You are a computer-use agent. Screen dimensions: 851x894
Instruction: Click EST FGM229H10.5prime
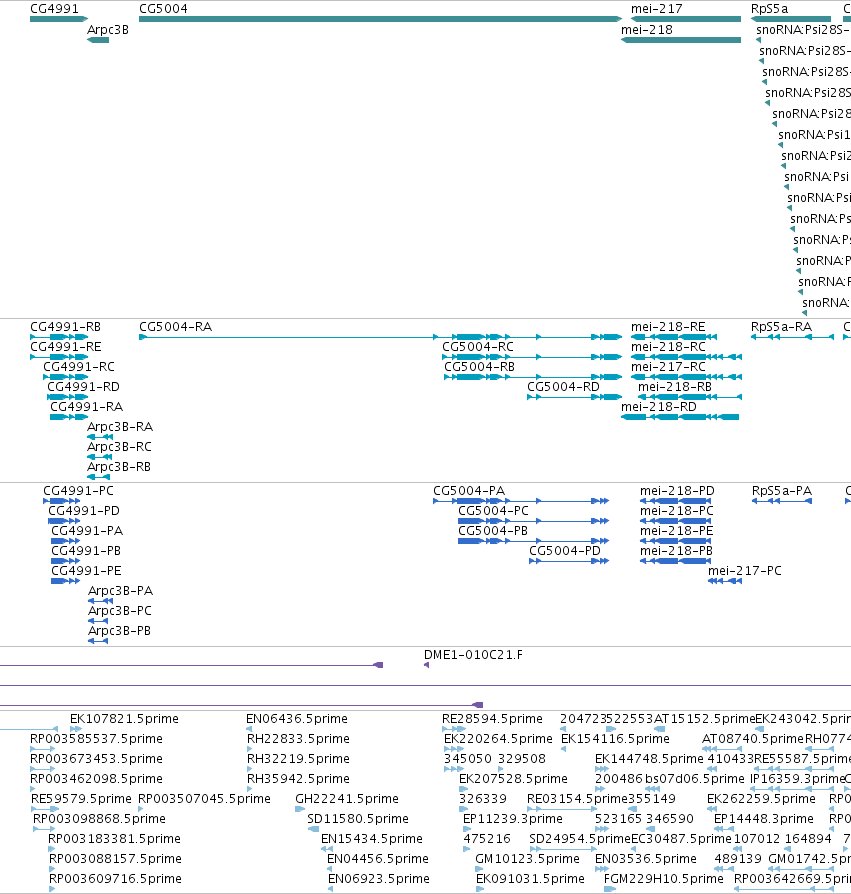663,879
